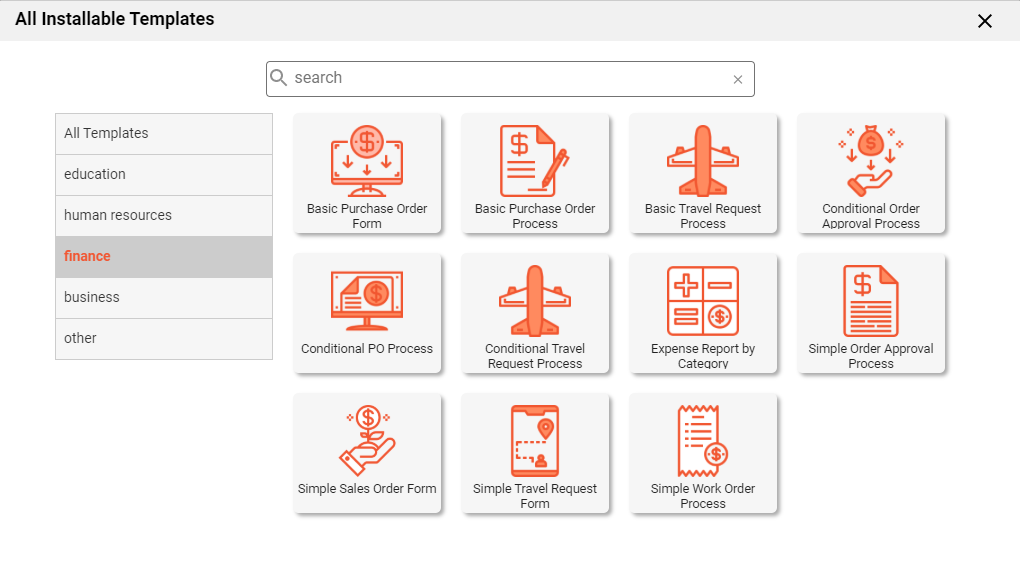Click the magnifier icon in search box
1020x569 pixels.
pyautogui.click(x=278, y=77)
